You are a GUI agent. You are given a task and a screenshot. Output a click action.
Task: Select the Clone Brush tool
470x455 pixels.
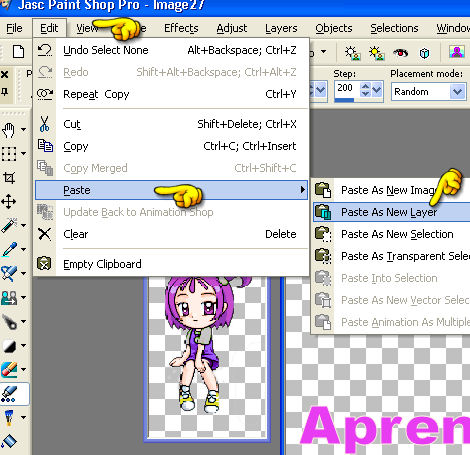[x=9, y=297]
